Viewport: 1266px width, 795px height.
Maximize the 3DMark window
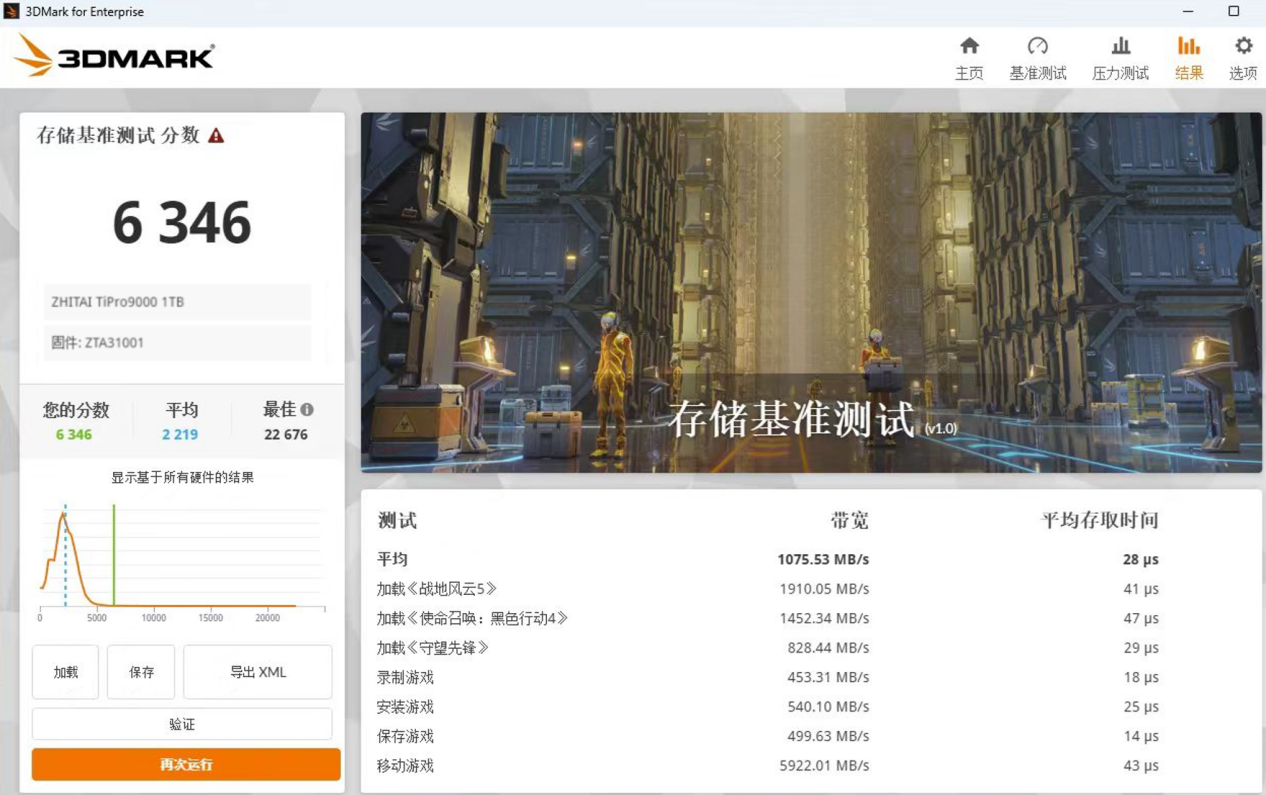click(x=1234, y=11)
